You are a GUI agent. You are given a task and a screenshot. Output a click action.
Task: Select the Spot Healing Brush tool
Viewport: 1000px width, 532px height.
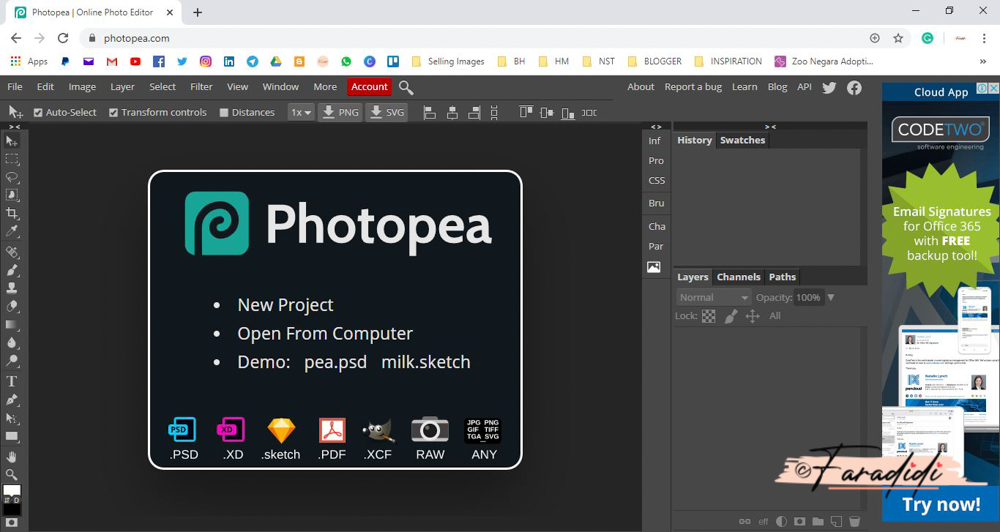[x=11, y=252]
